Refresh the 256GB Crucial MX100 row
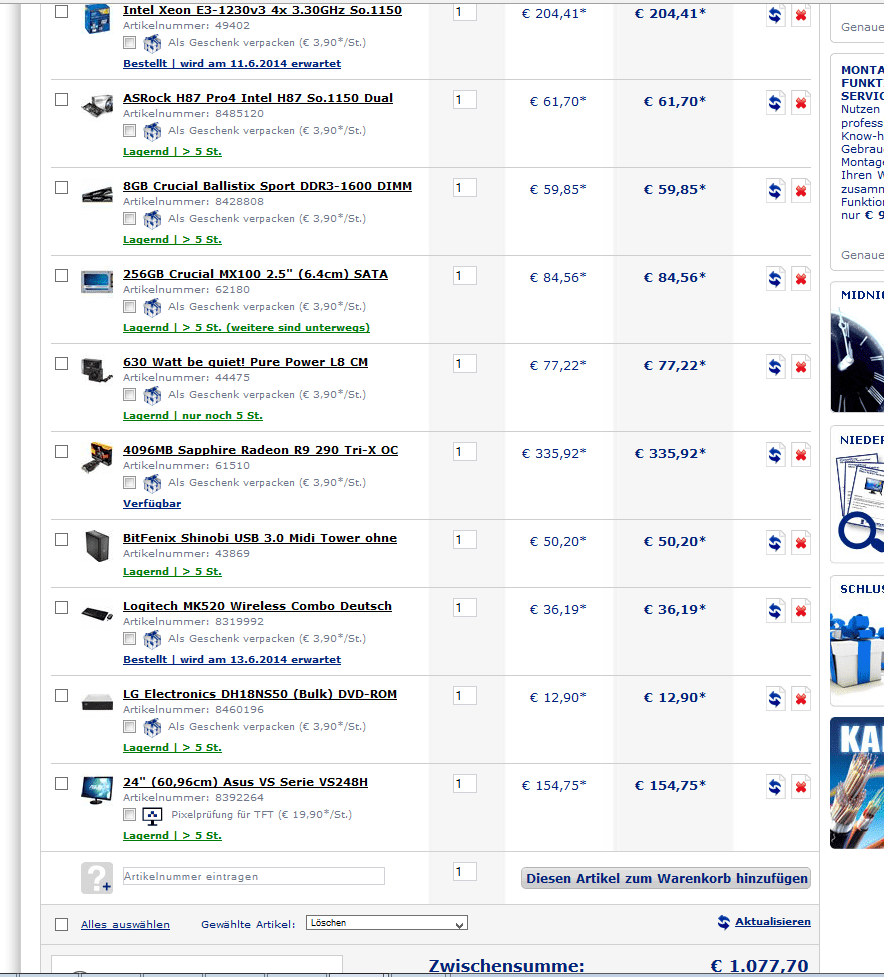 775,279
